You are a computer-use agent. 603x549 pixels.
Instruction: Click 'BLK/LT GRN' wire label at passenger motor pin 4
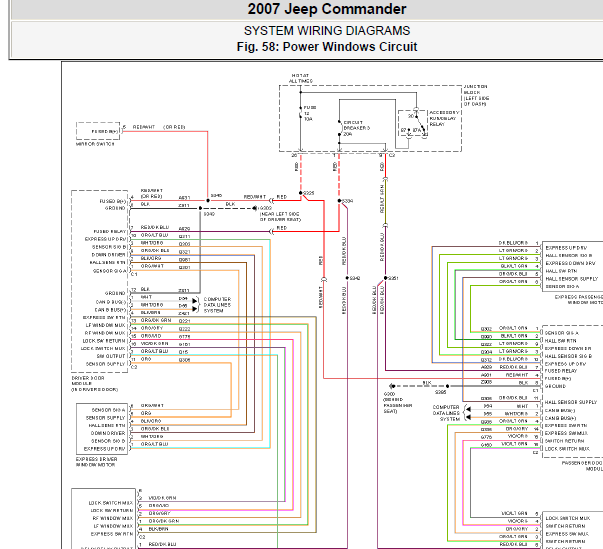[x=514, y=266]
